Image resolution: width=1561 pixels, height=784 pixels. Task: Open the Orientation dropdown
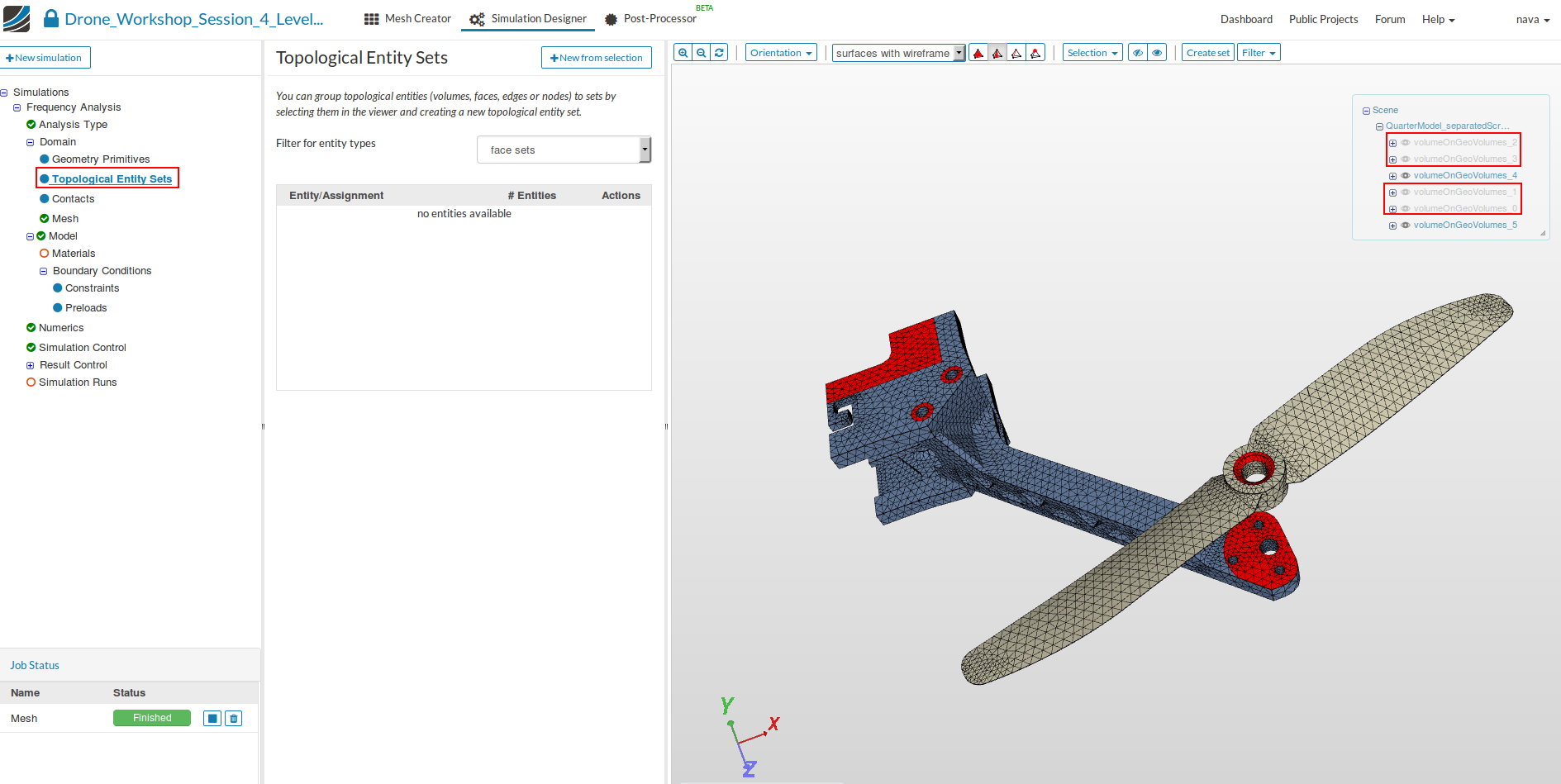coord(780,53)
